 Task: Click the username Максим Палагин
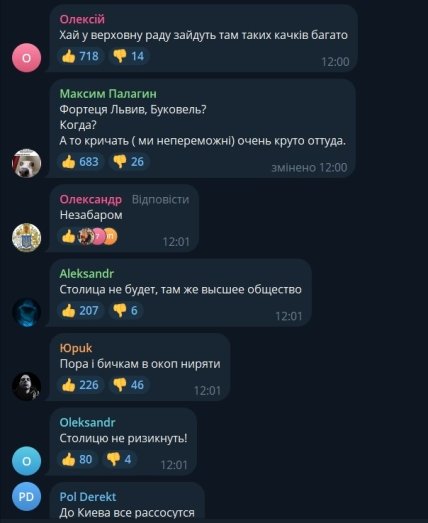coord(108,94)
